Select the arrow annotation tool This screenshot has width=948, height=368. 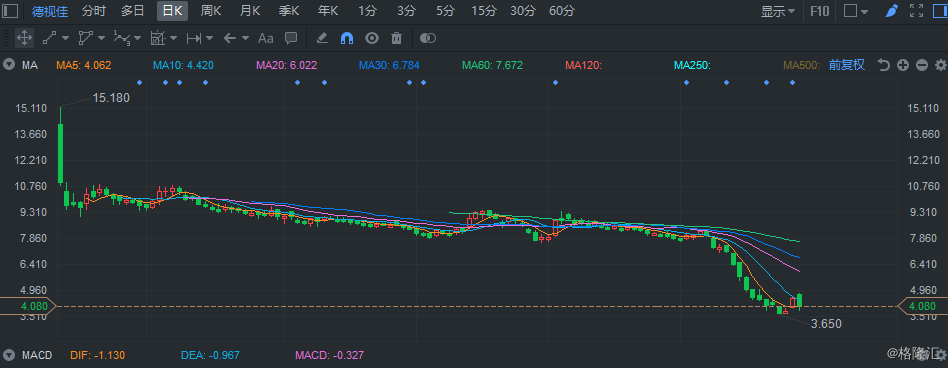pos(230,38)
